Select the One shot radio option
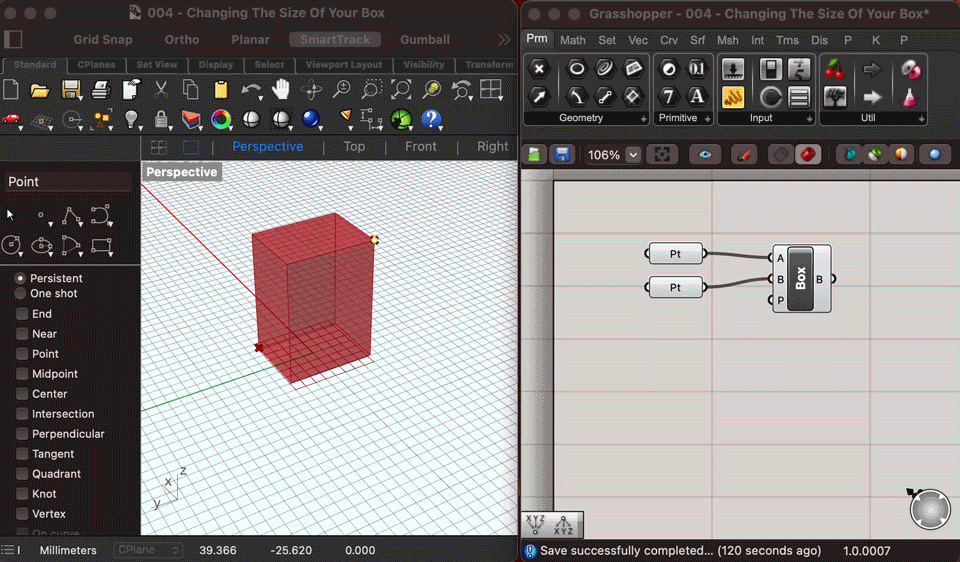The width and height of the screenshot is (960, 562). [x=20, y=293]
